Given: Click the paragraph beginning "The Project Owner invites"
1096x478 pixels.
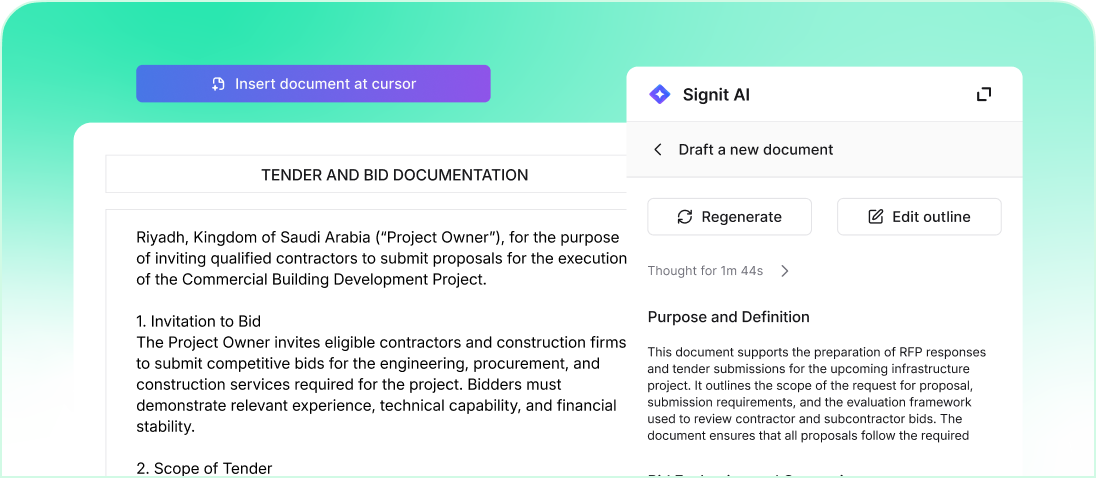Looking at the screenshot, I should point(380,384).
